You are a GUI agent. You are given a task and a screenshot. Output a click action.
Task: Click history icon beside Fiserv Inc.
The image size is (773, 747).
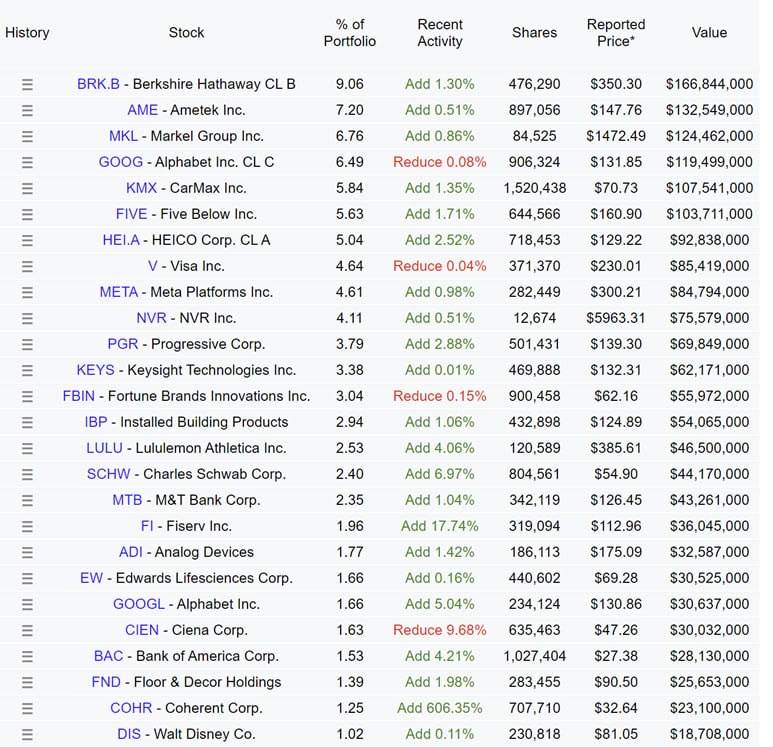click(x=27, y=526)
